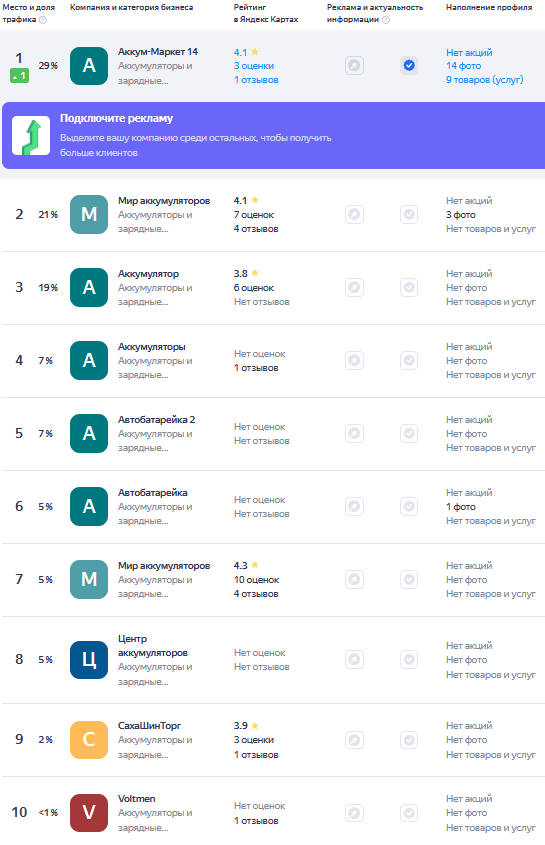Click the verification checkmark in Автобатарейка 2 row
The width and height of the screenshot is (545, 845).
coord(409,433)
